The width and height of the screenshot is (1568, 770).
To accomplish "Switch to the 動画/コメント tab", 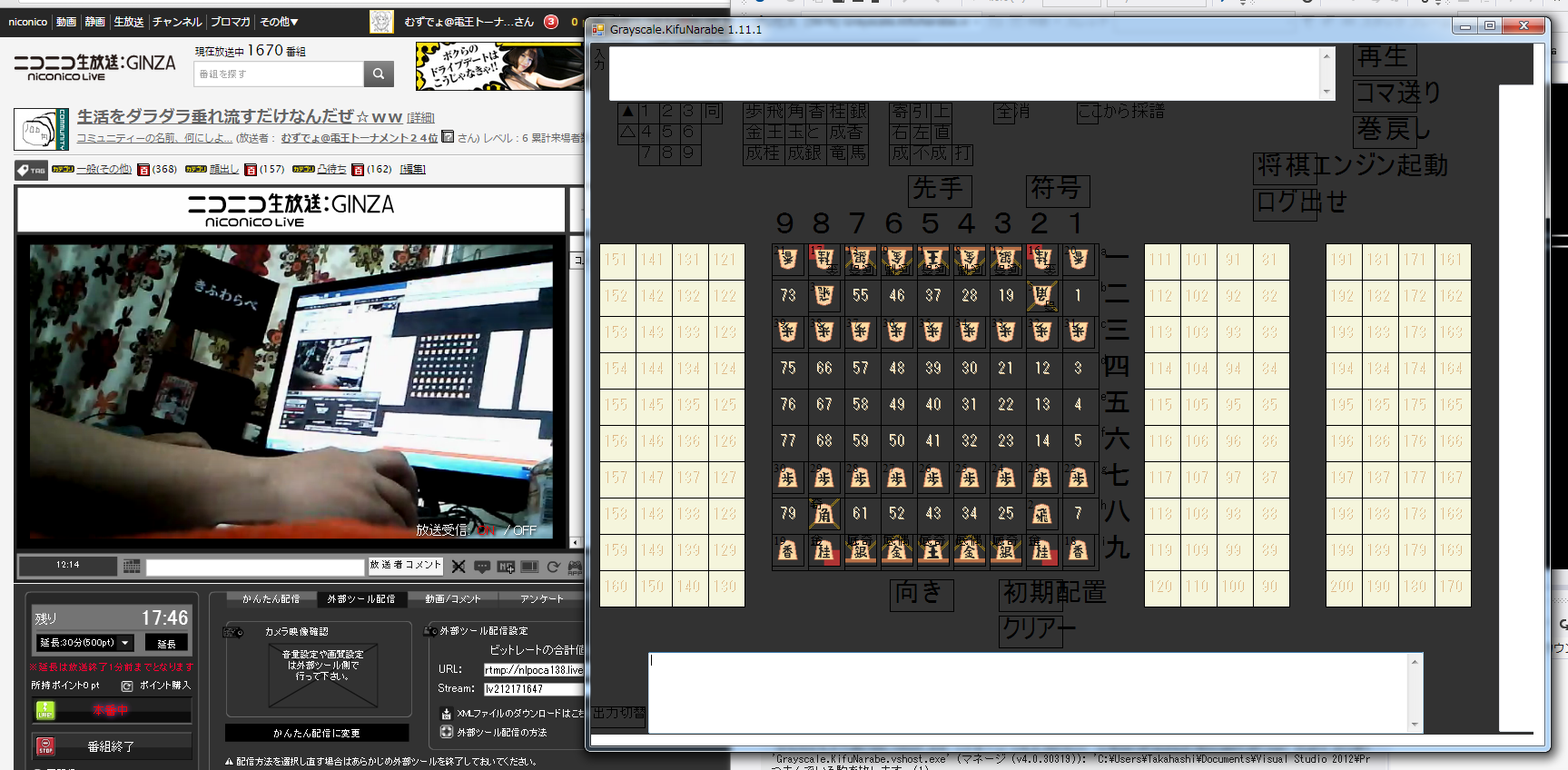I will point(452,599).
